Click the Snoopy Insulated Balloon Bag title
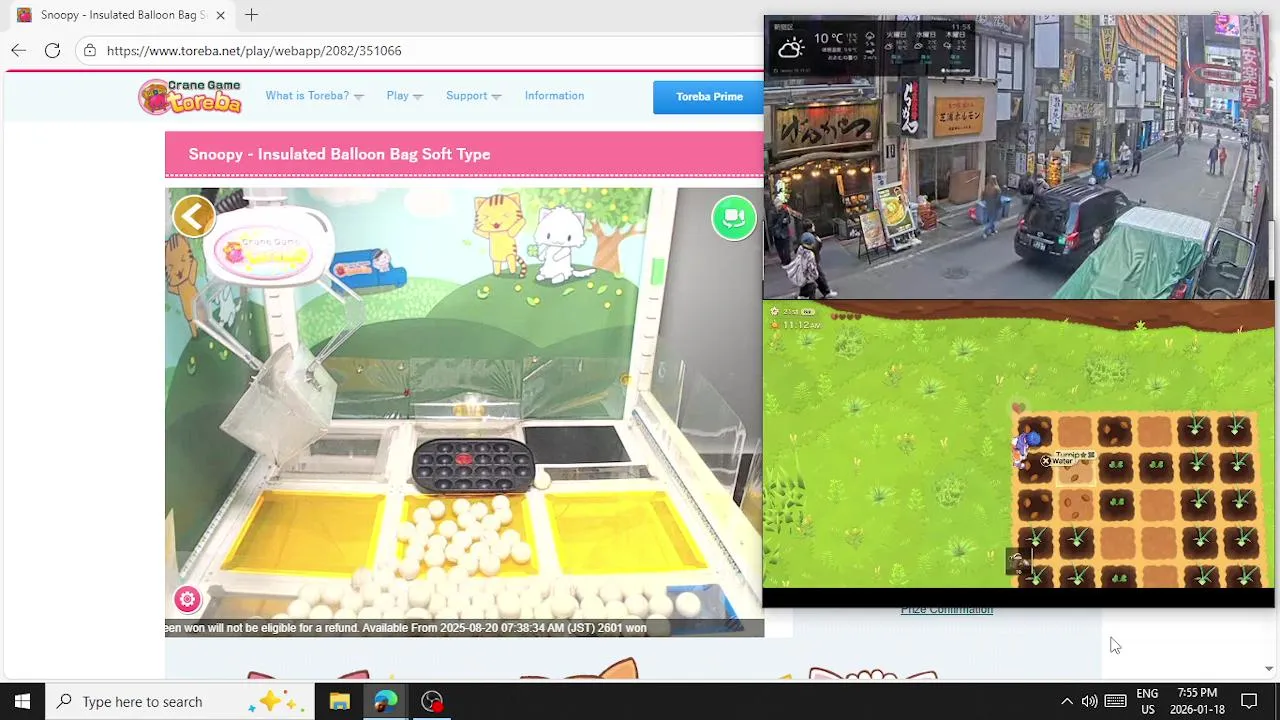1280x720 pixels. [339, 154]
